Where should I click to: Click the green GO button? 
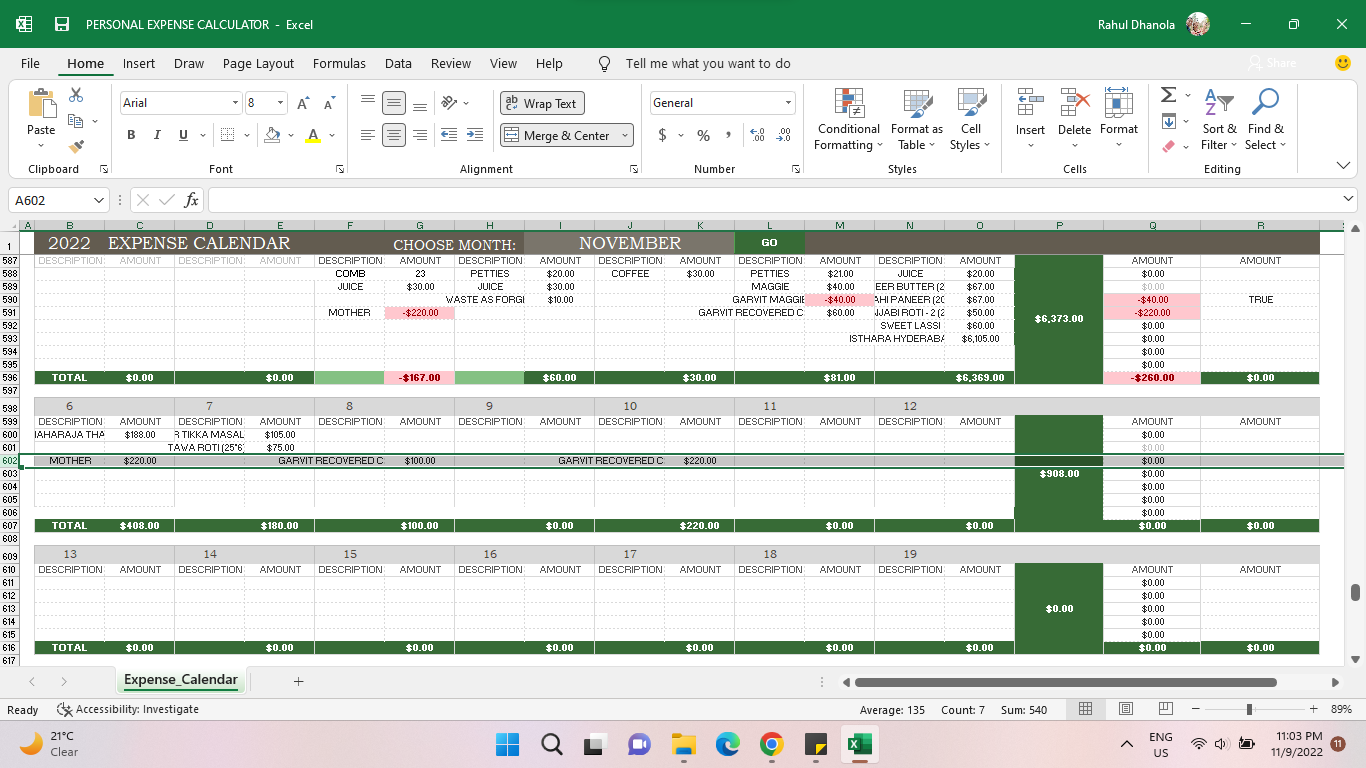(769, 242)
